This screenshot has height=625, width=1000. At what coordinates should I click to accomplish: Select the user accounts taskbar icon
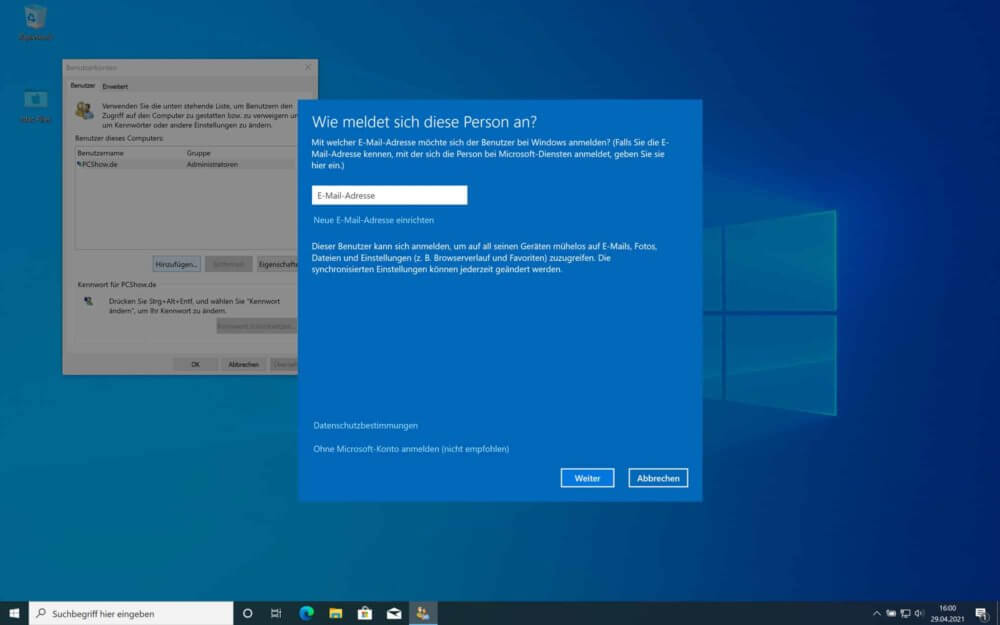(423, 614)
